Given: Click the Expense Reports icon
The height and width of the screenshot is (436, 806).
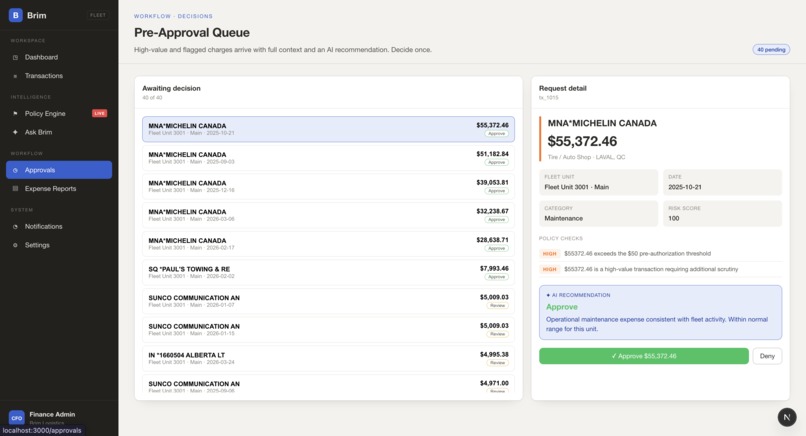Looking at the screenshot, I should (x=15, y=189).
